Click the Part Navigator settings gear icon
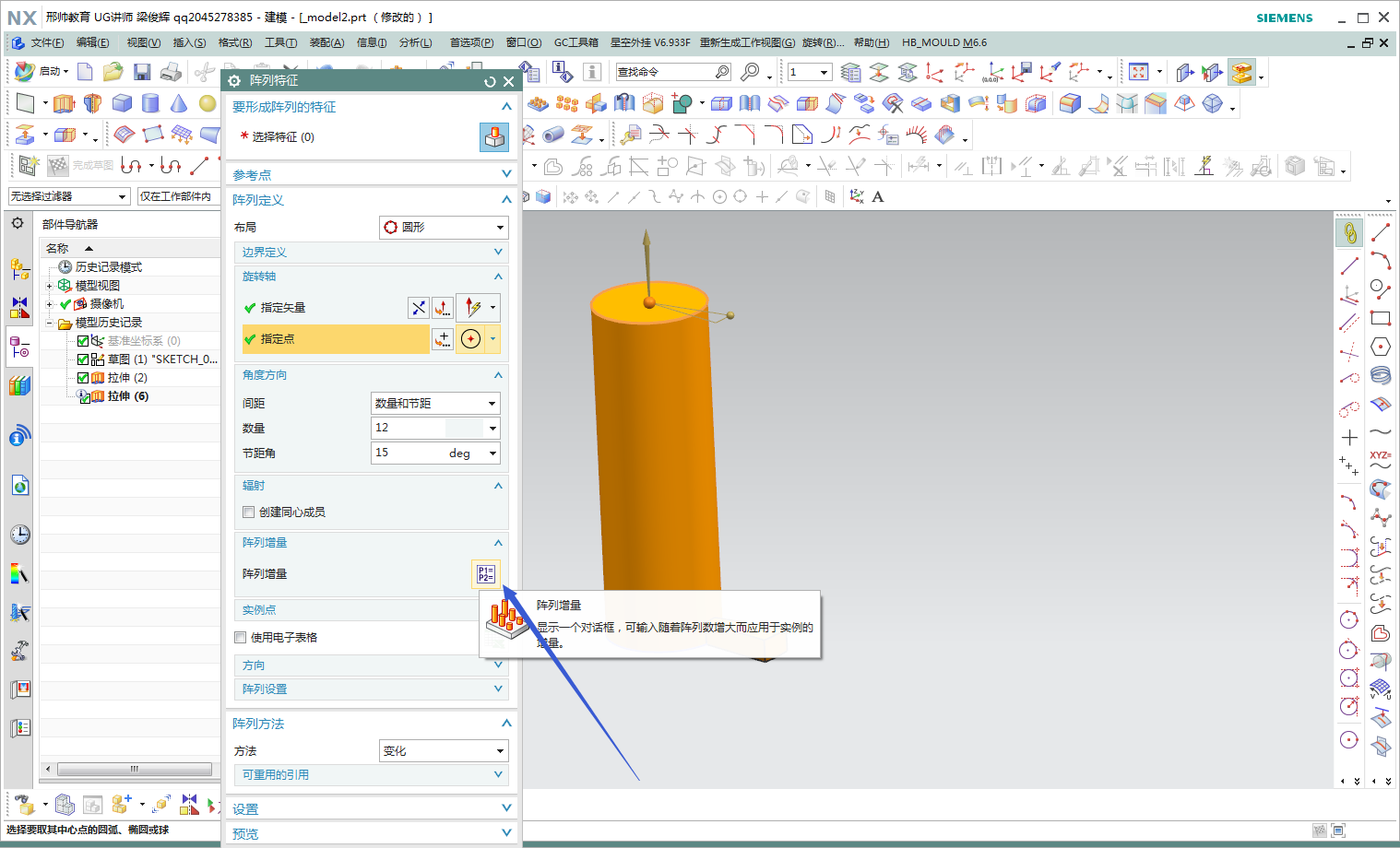This screenshot has height=848, width=1400. coord(18,223)
